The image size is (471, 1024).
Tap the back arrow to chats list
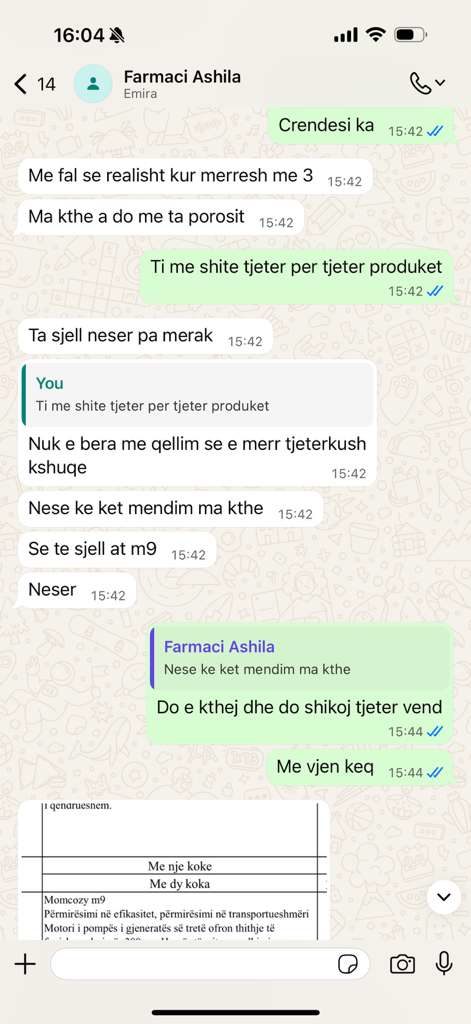pyautogui.click(x=21, y=84)
